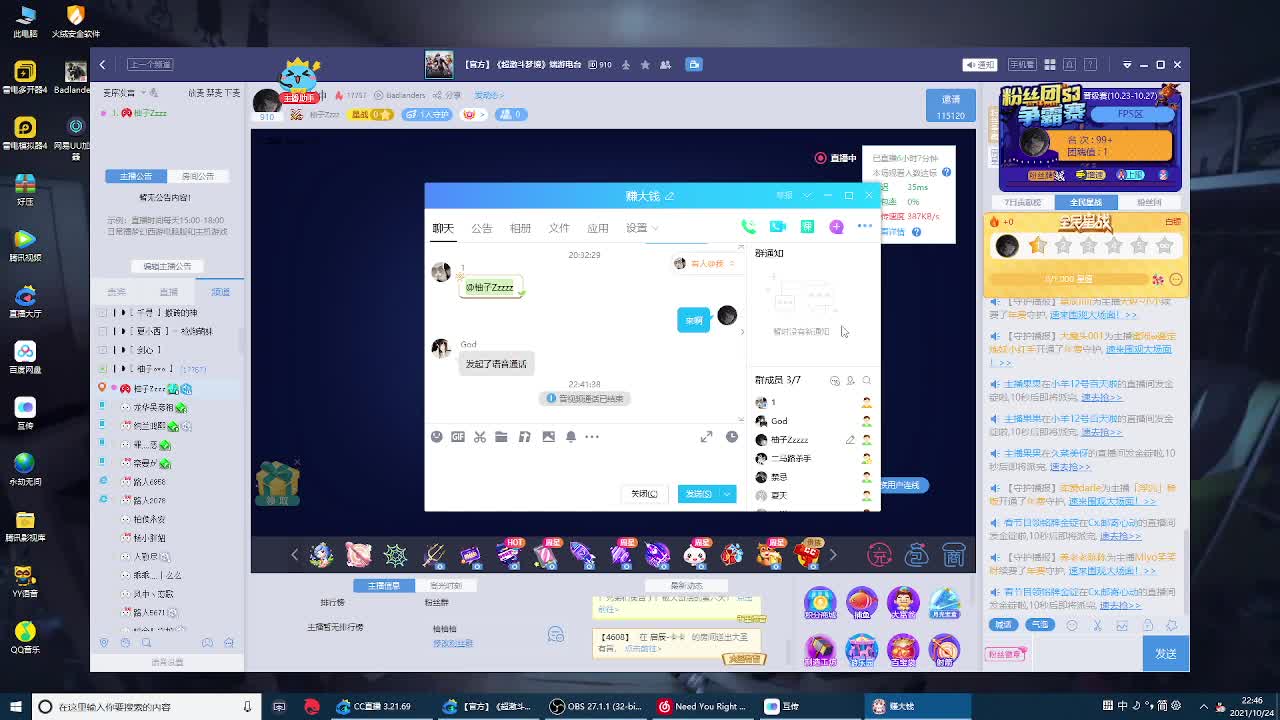Open the image insert icon in the chat toolbar

coord(547,437)
